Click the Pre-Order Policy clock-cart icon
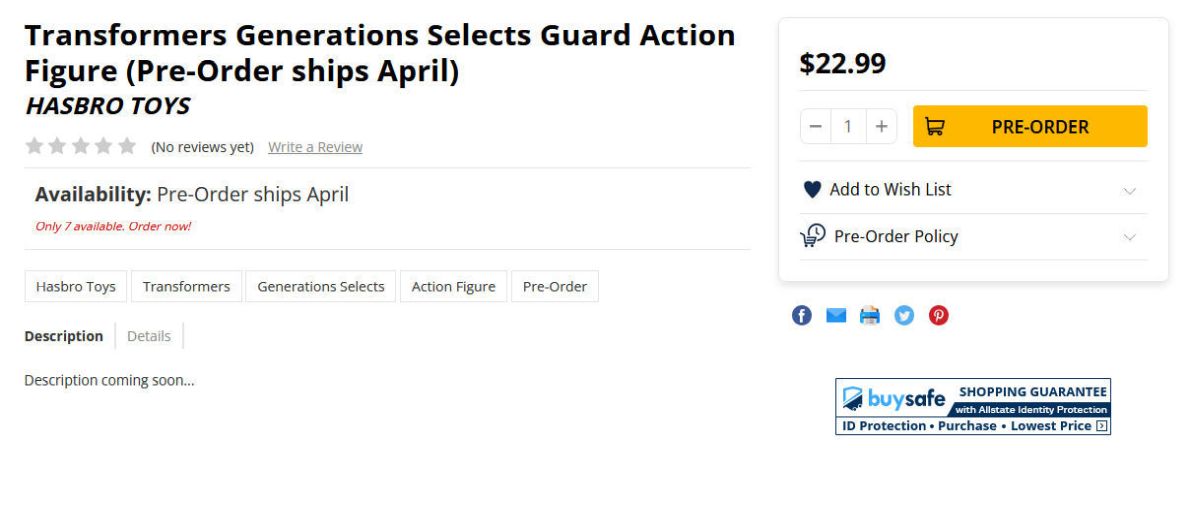 click(812, 236)
